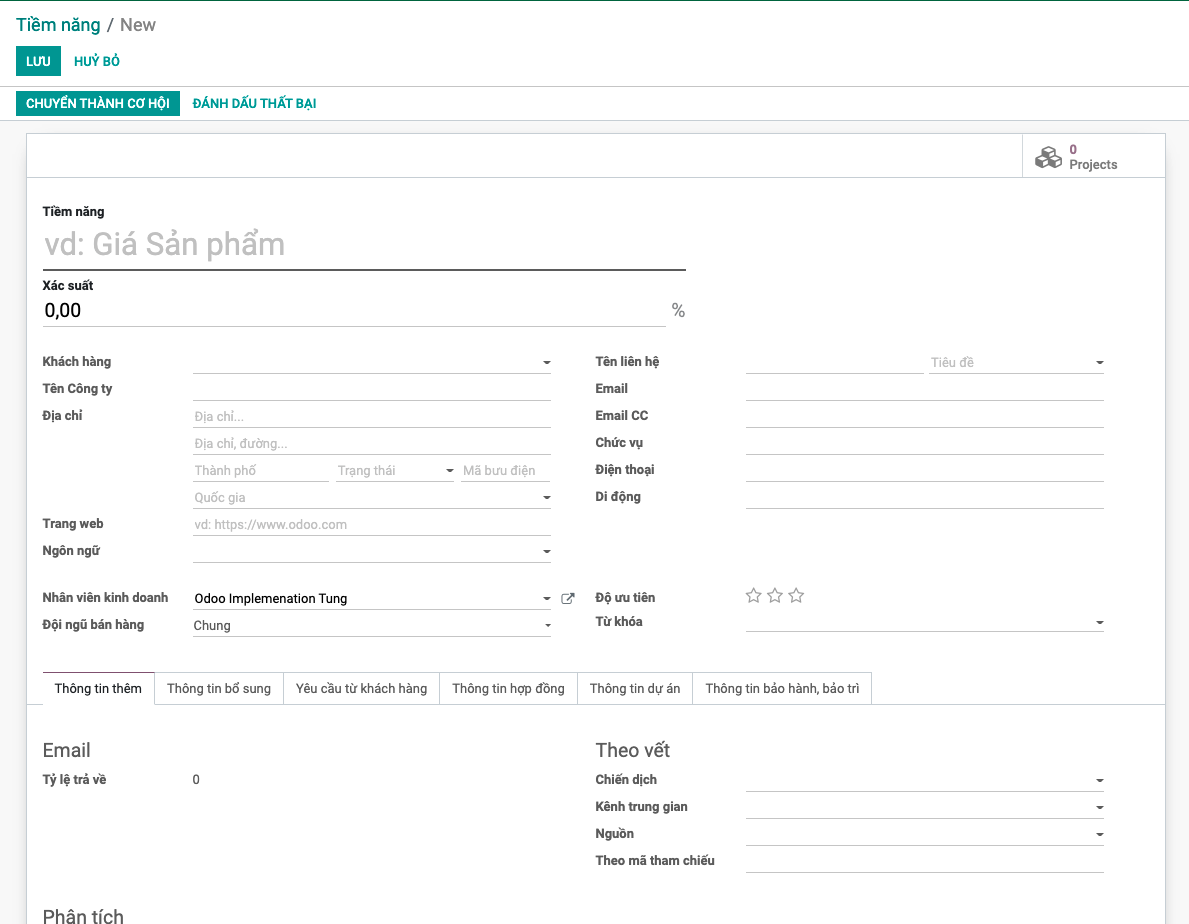Expand the Khách hàng dropdown
1189x924 pixels.
click(547, 362)
